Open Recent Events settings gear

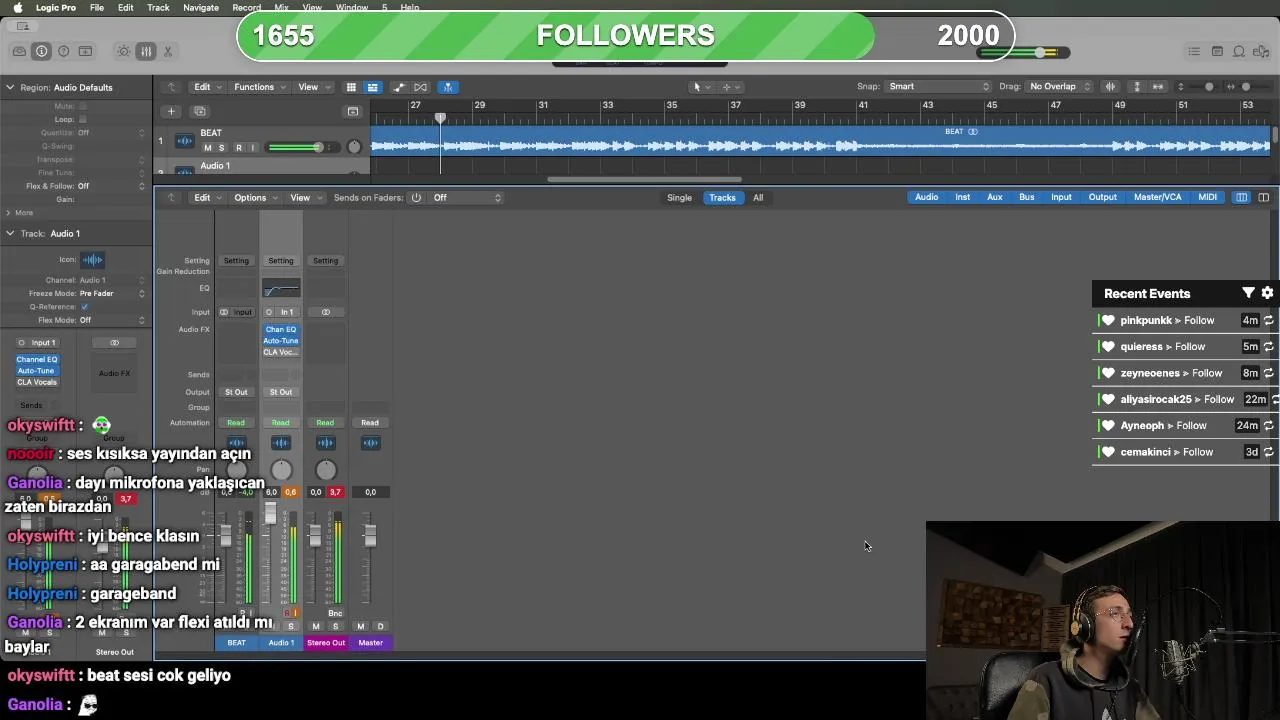(x=1267, y=293)
